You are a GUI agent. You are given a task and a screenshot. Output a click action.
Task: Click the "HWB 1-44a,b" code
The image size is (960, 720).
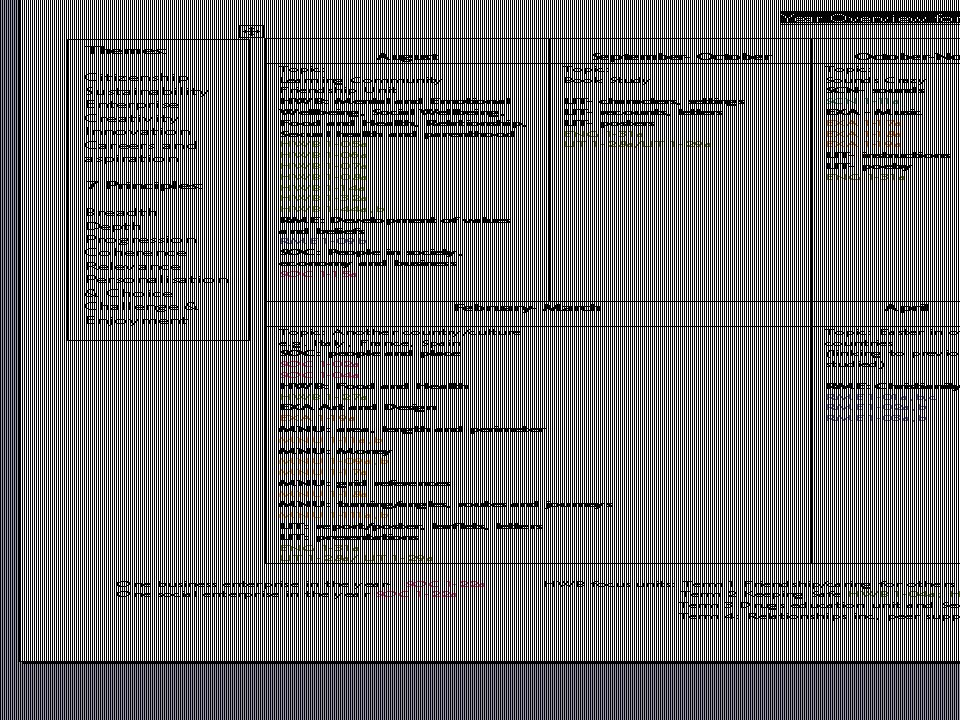click(x=331, y=209)
